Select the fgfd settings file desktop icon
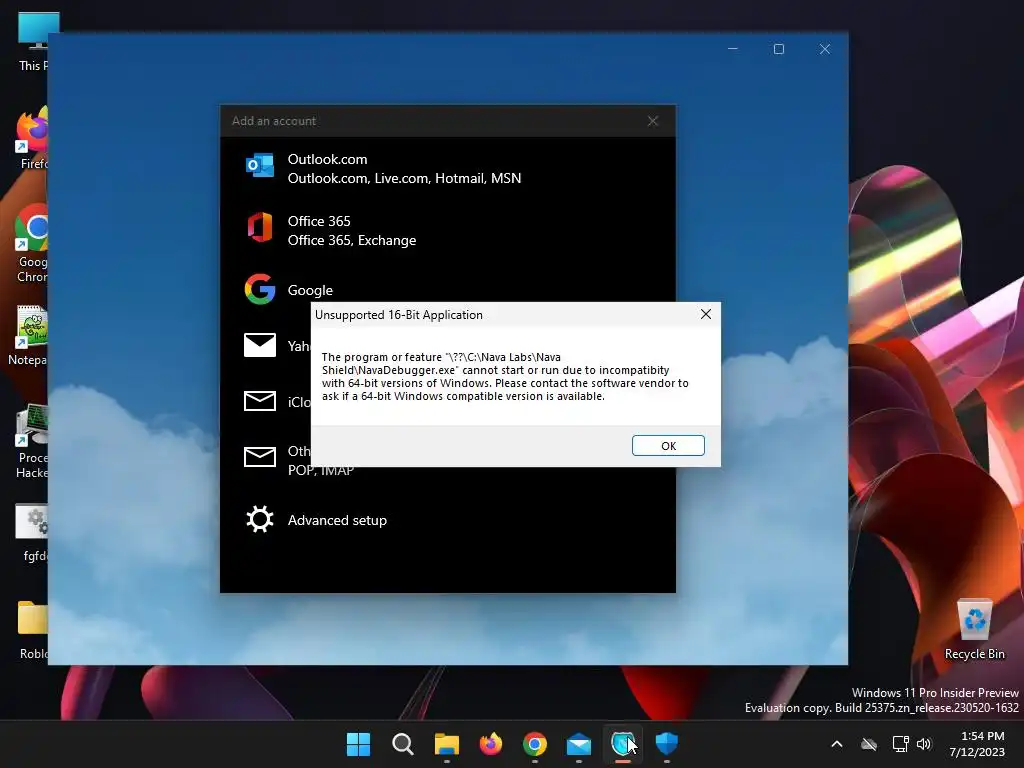 [x=33, y=533]
